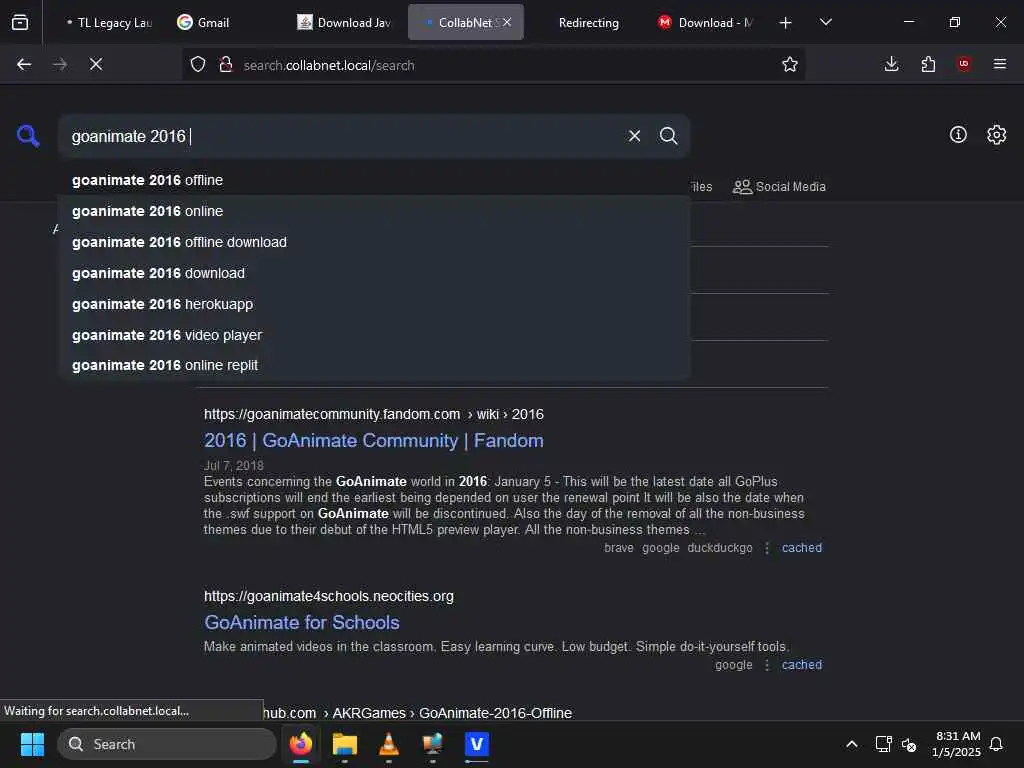This screenshot has height=768, width=1024.
Task: View site security lock information
Action: pyautogui.click(x=226, y=64)
